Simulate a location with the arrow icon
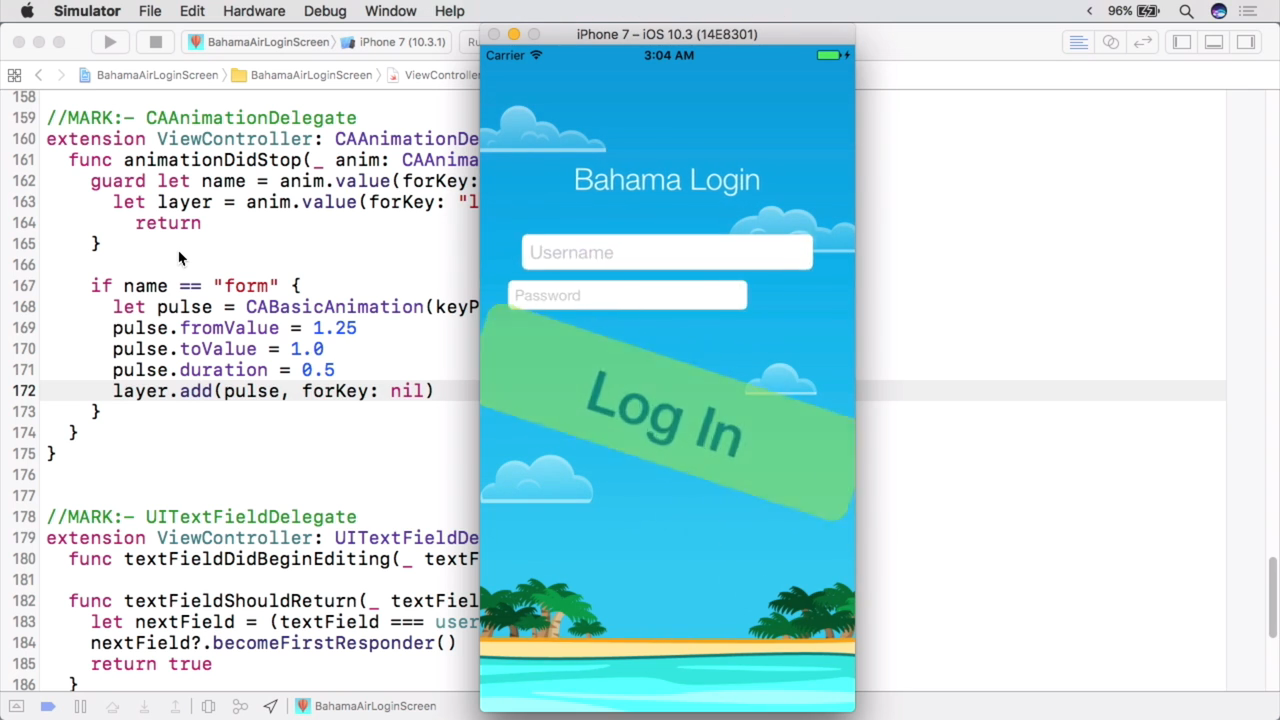 [x=270, y=706]
